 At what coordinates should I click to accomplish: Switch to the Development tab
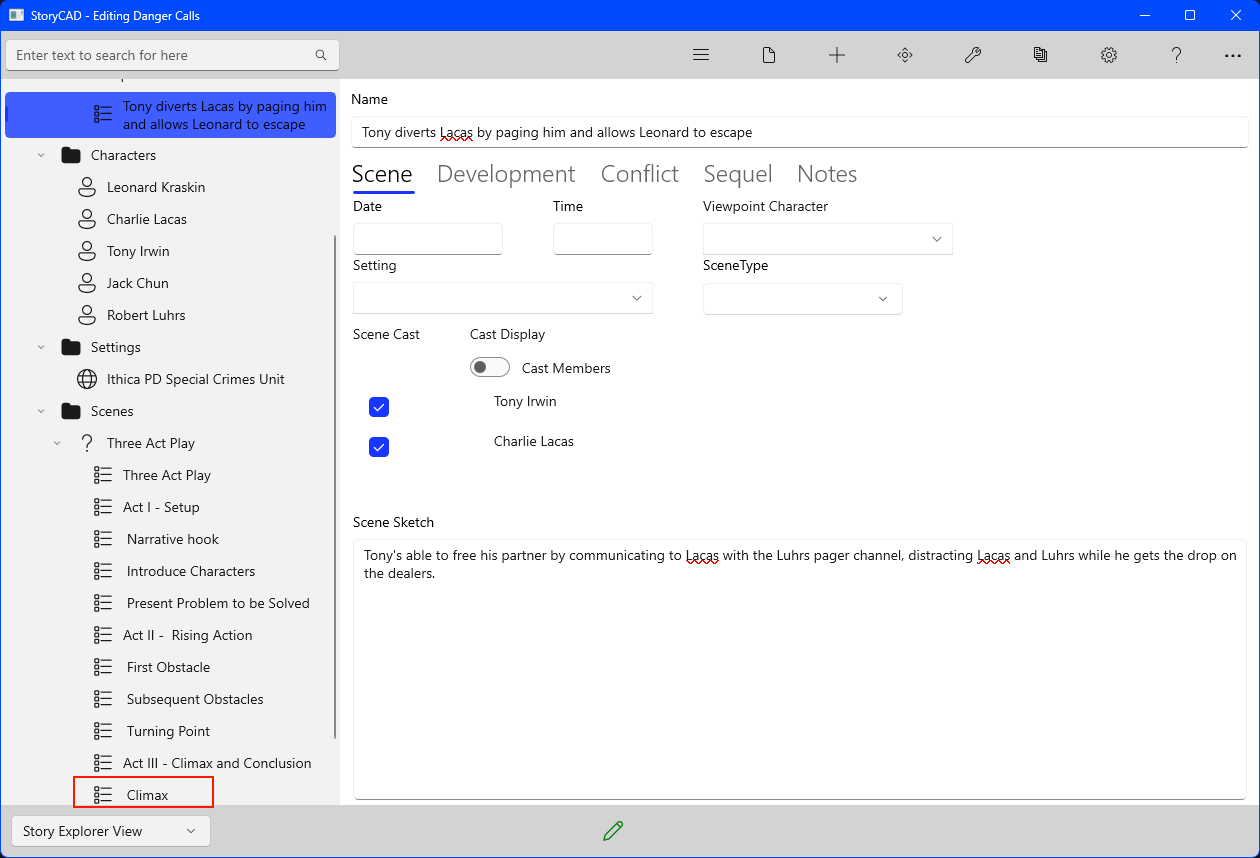[x=506, y=174]
